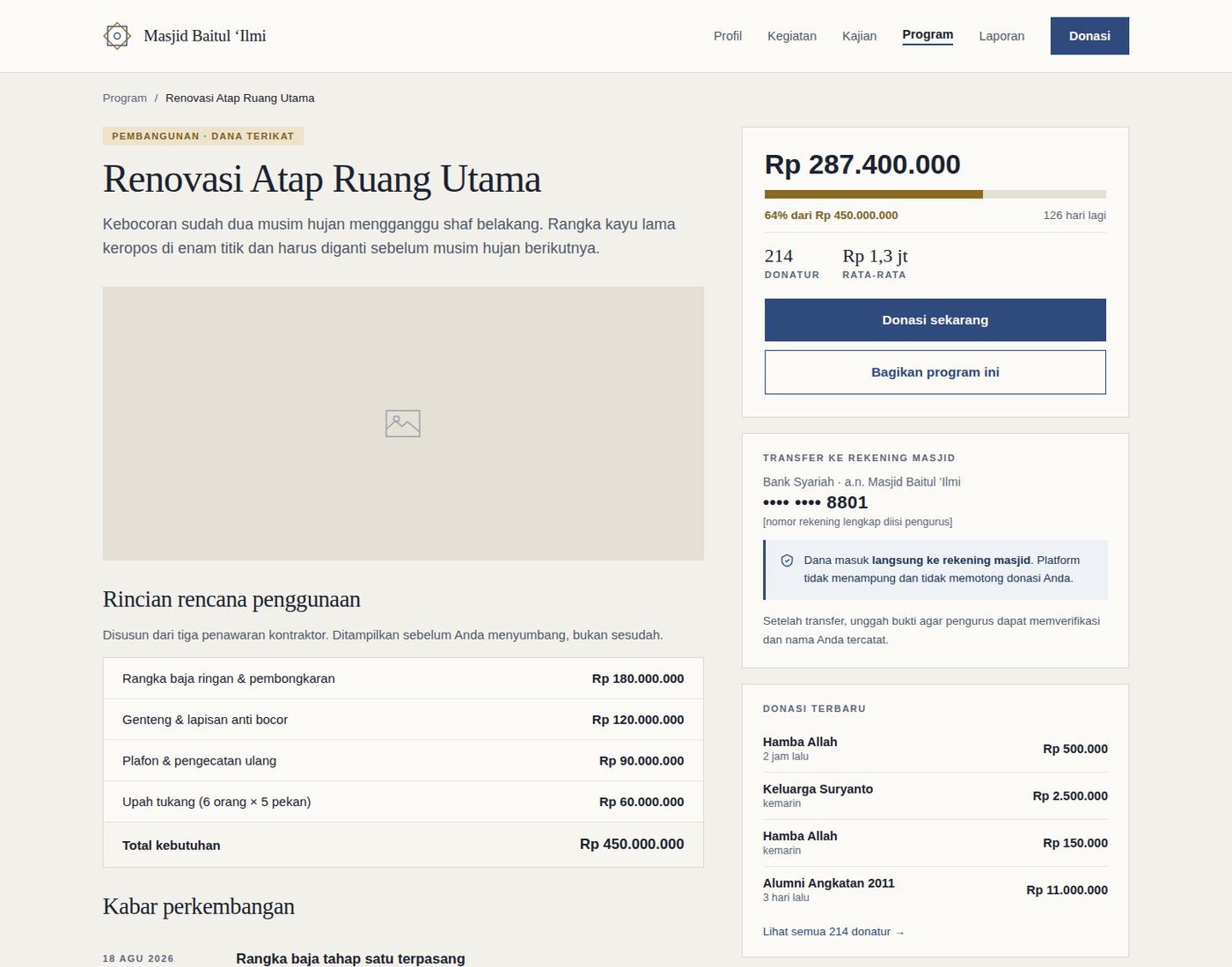Click the 18 AGU 2026 update date
The width and height of the screenshot is (1232, 967).
point(138,959)
